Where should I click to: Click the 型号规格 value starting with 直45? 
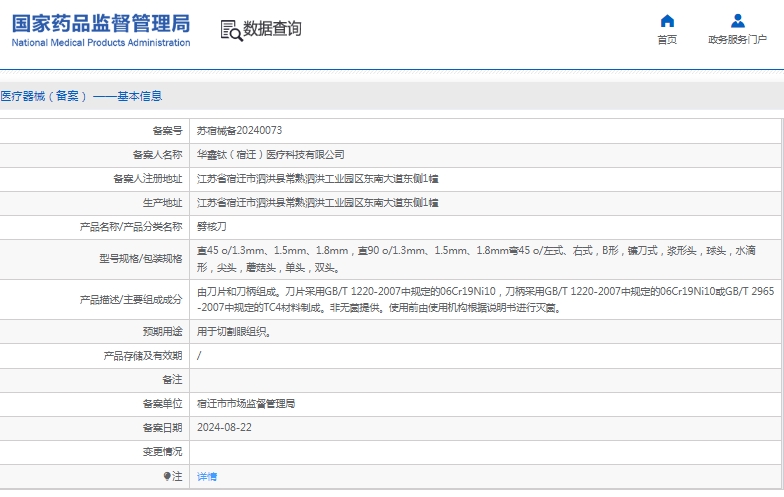point(476,259)
